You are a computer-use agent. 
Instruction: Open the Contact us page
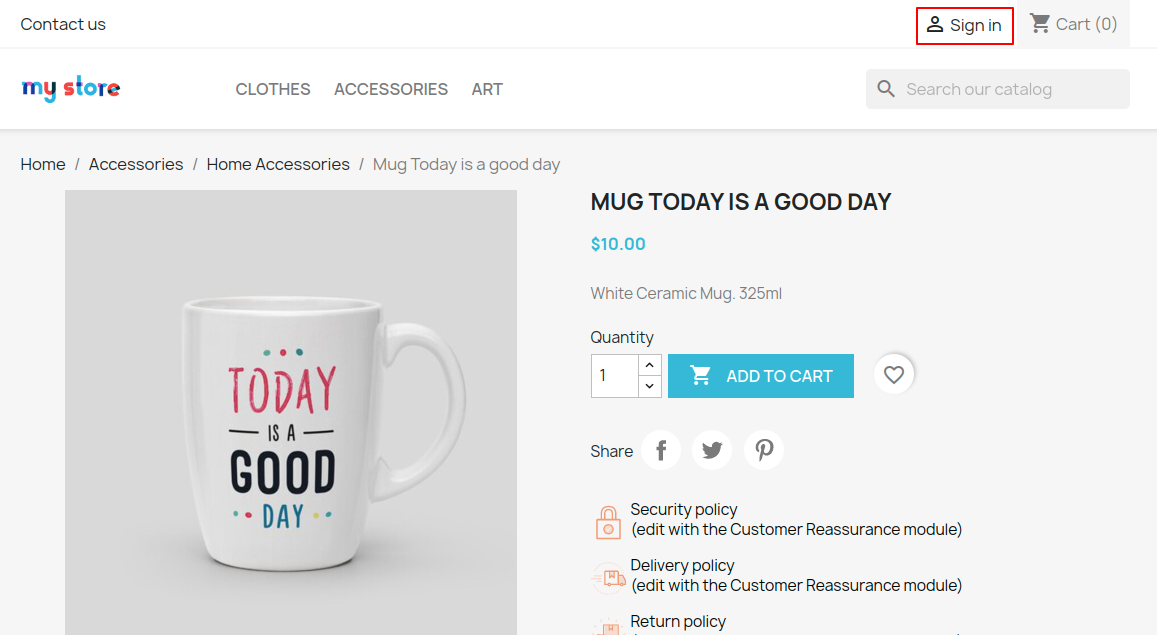click(x=63, y=24)
